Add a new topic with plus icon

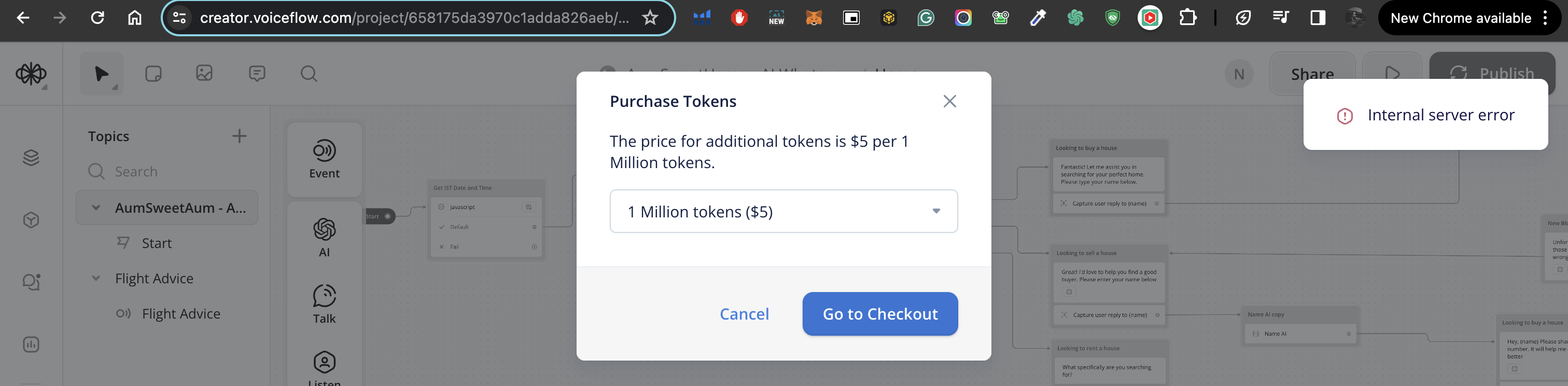click(239, 136)
